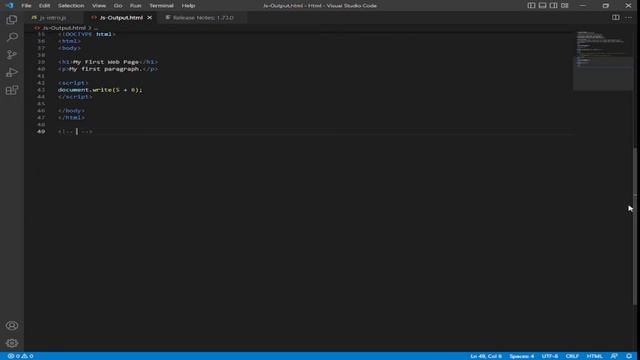This screenshot has height=360, width=640.
Task: Open the Help menu
Action: [188, 6]
